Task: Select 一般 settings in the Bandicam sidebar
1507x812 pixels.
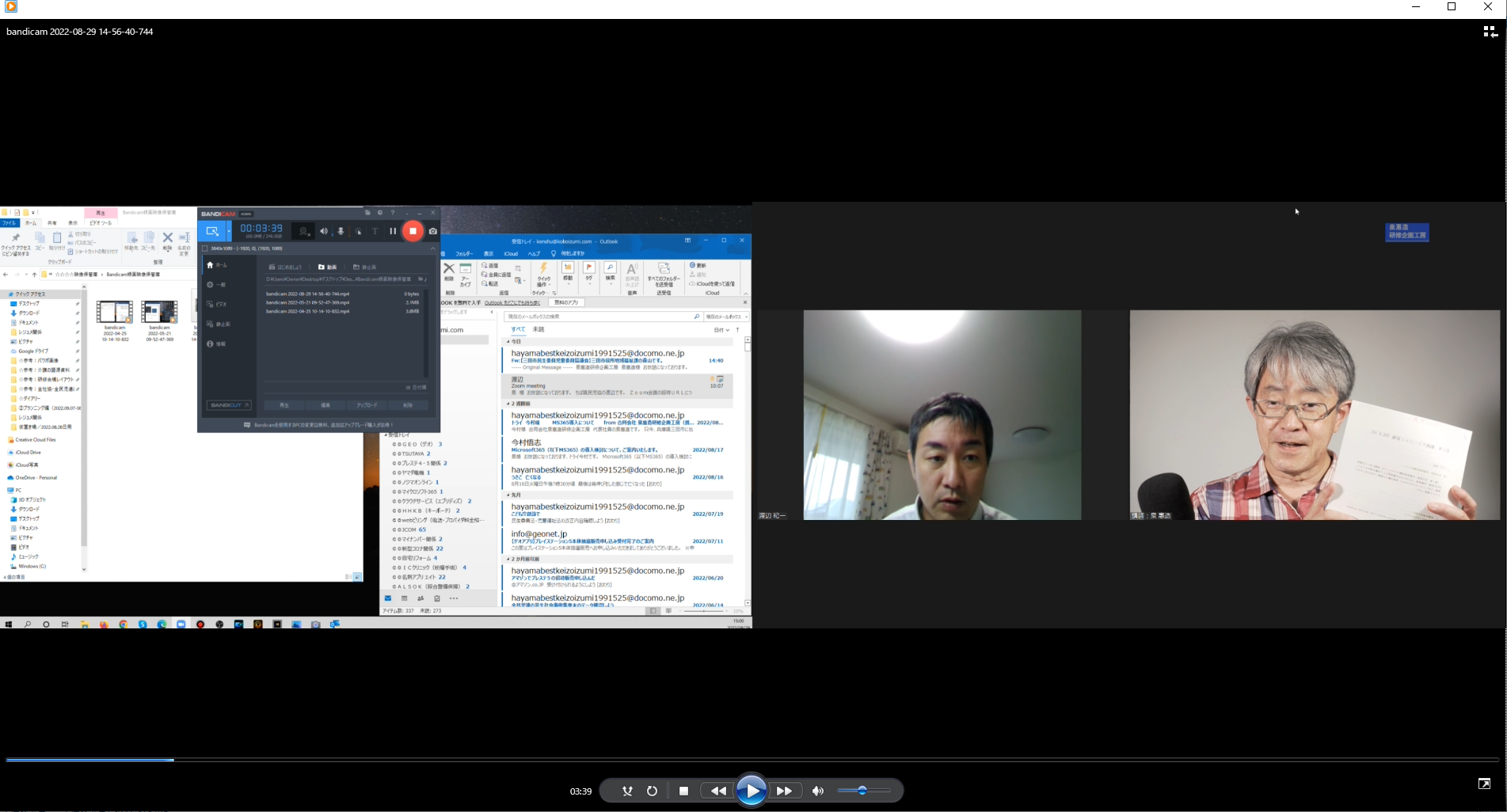Action: point(218,285)
